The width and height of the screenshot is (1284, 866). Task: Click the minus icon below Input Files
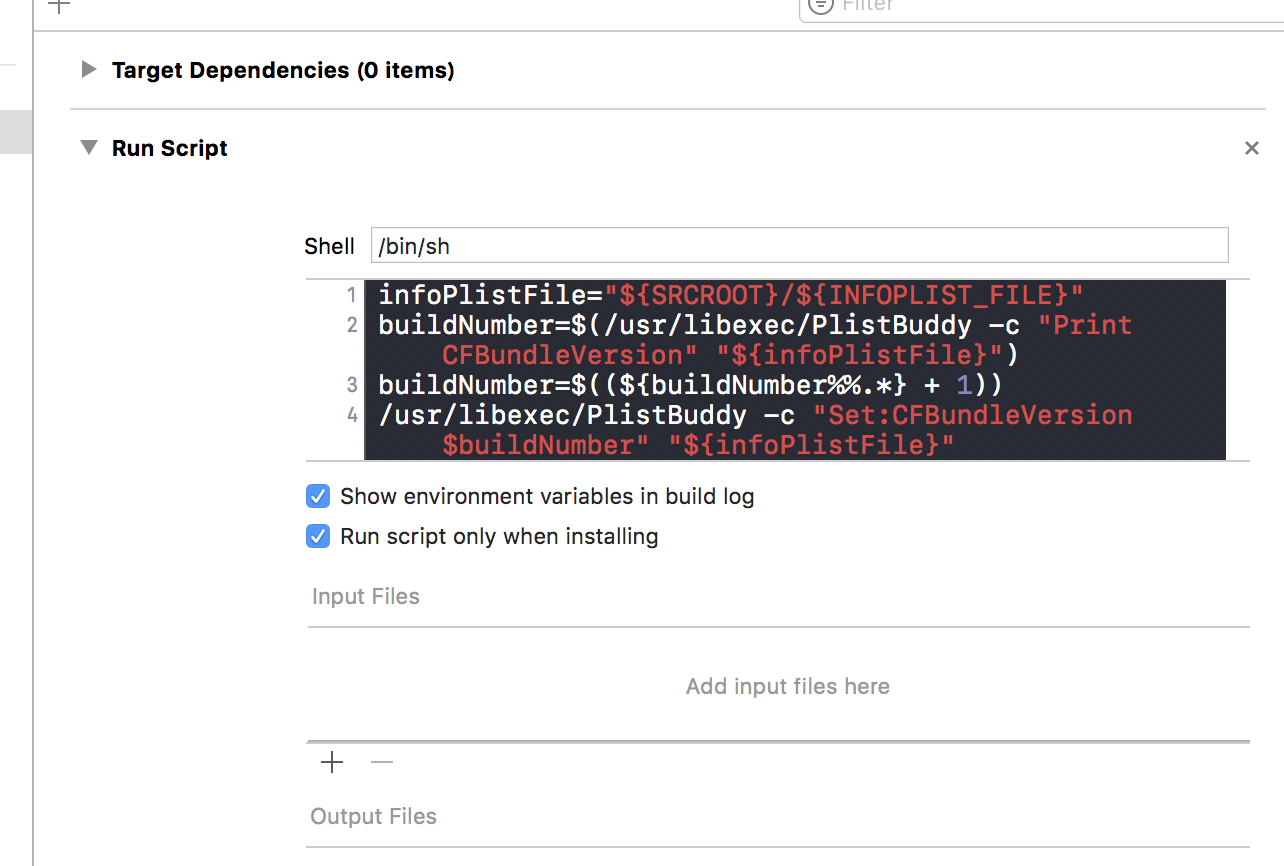pyautogui.click(x=381, y=762)
